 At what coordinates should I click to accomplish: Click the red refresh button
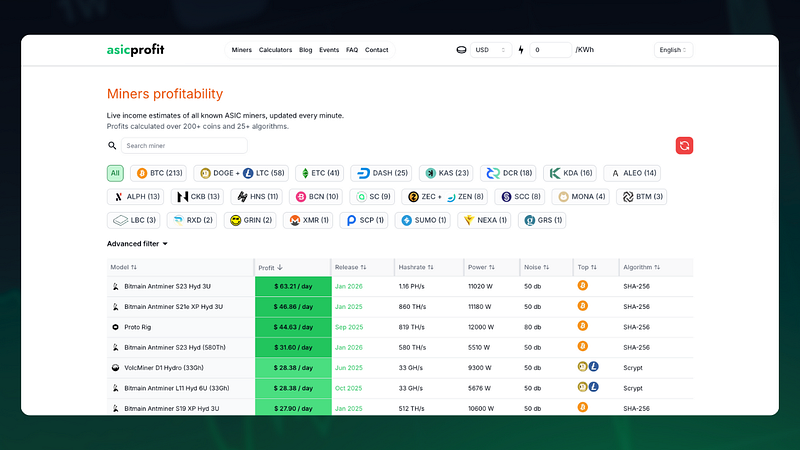point(684,145)
